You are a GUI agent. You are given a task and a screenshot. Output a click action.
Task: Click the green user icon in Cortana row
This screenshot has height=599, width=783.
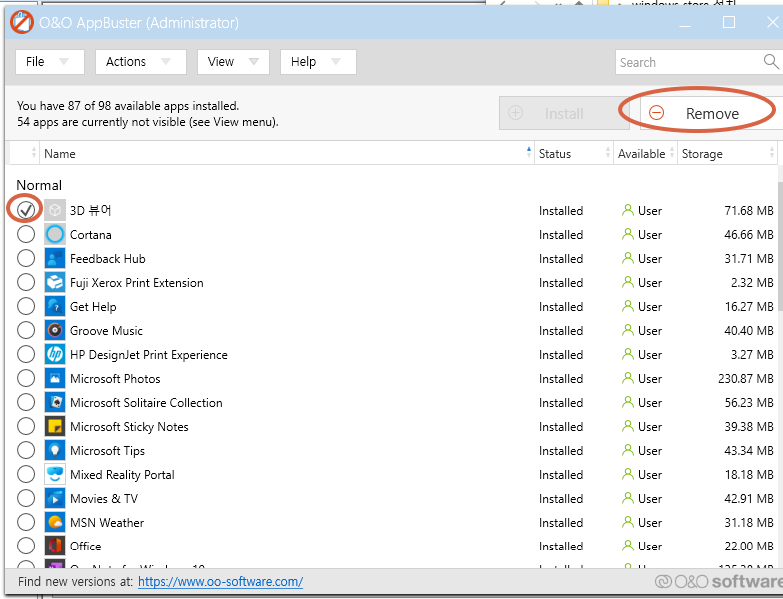coord(627,234)
